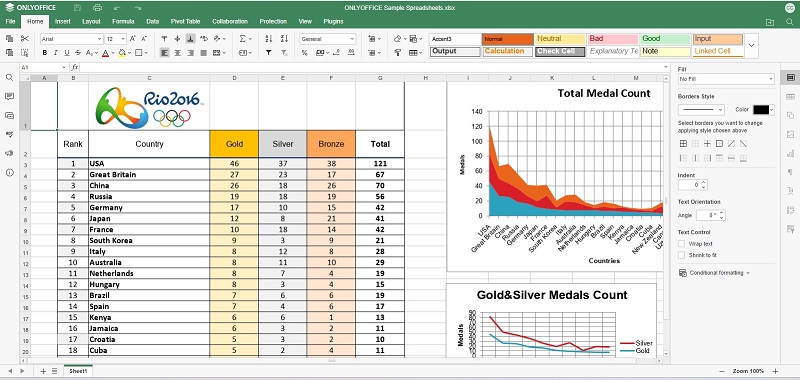
Task: Open the Search icon in left sidebar
Action: pos(9,78)
